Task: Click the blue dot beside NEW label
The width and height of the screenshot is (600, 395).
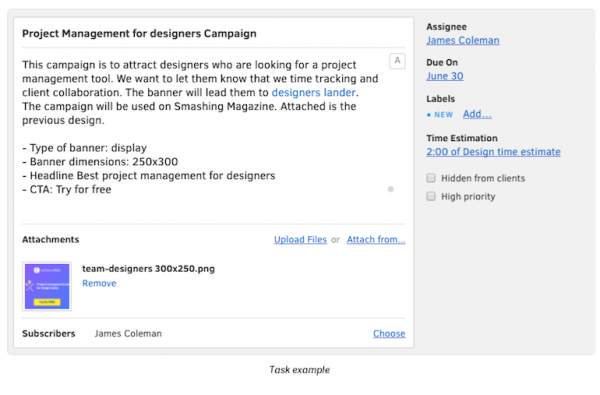Action: pos(429,115)
